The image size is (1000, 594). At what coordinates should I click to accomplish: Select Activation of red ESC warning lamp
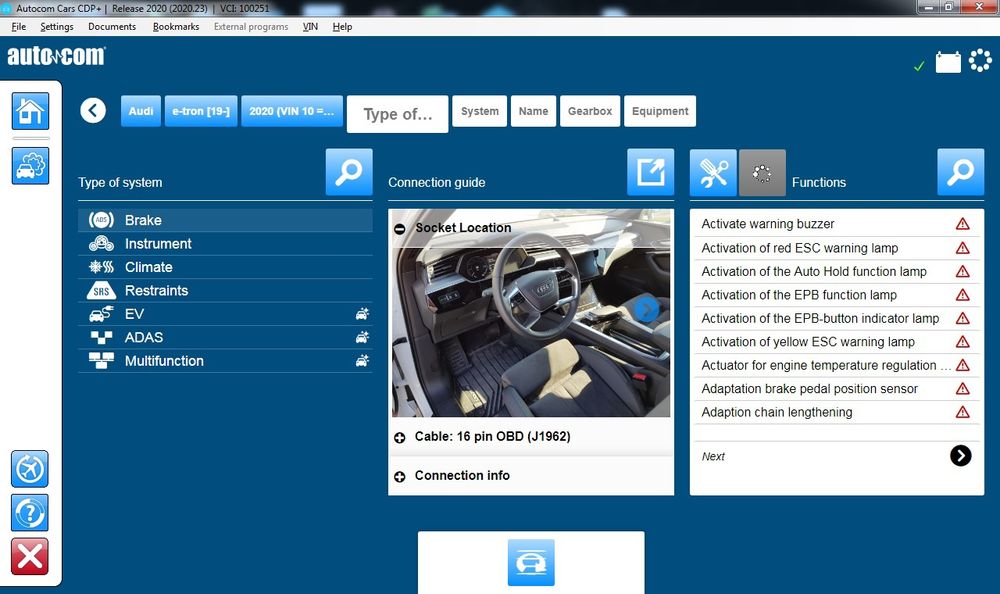836,248
